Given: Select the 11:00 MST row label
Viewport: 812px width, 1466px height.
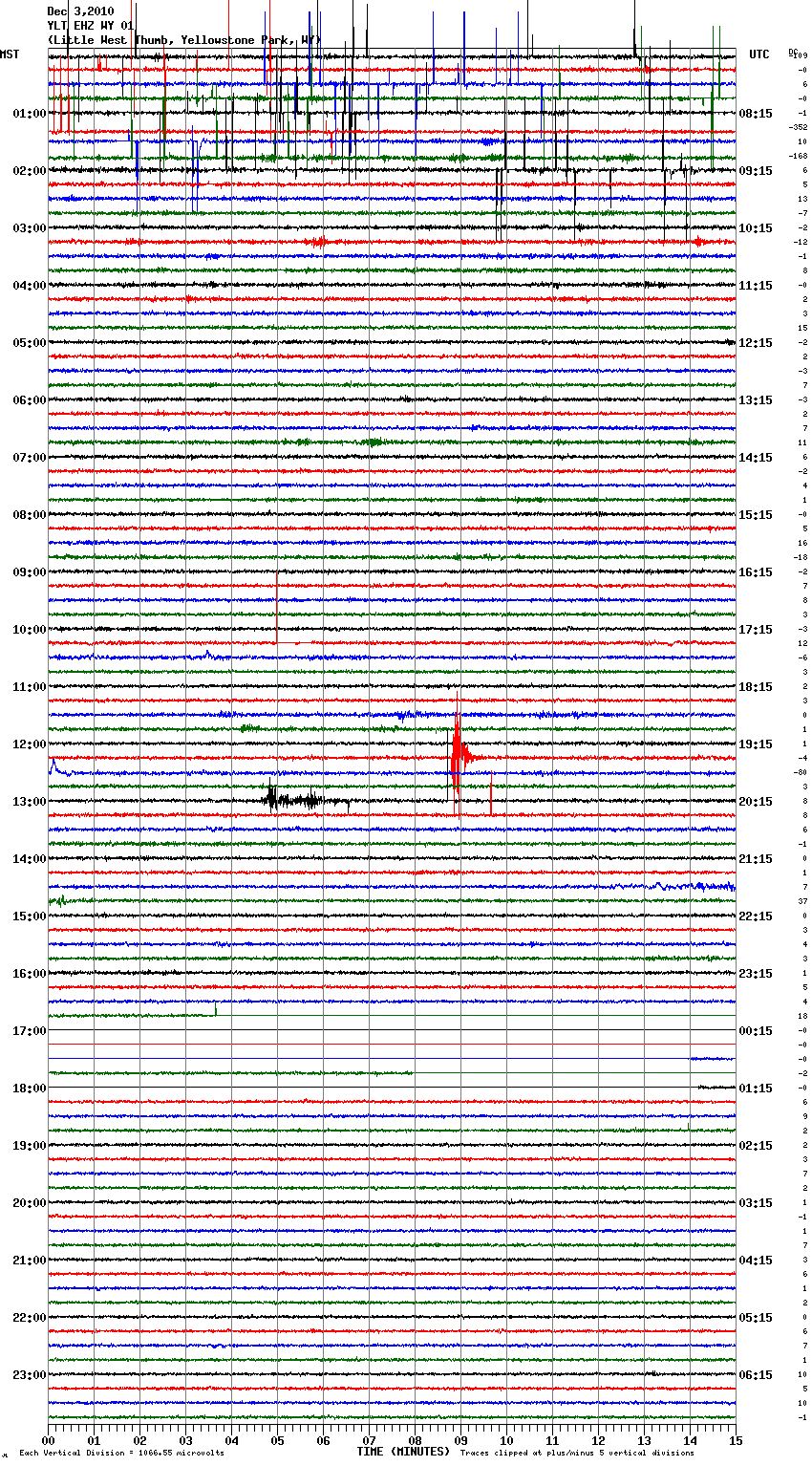Looking at the screenshot, I should [x=30, y=686].
